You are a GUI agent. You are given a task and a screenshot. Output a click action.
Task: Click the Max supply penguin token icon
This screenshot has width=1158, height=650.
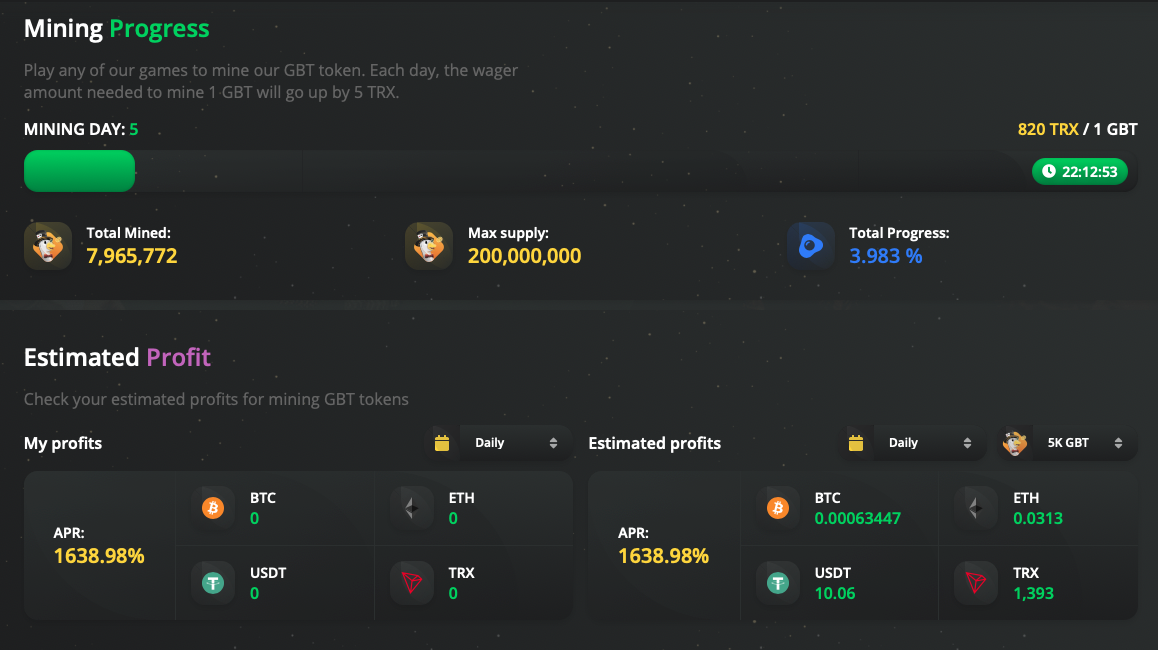[x=429, y=245]
